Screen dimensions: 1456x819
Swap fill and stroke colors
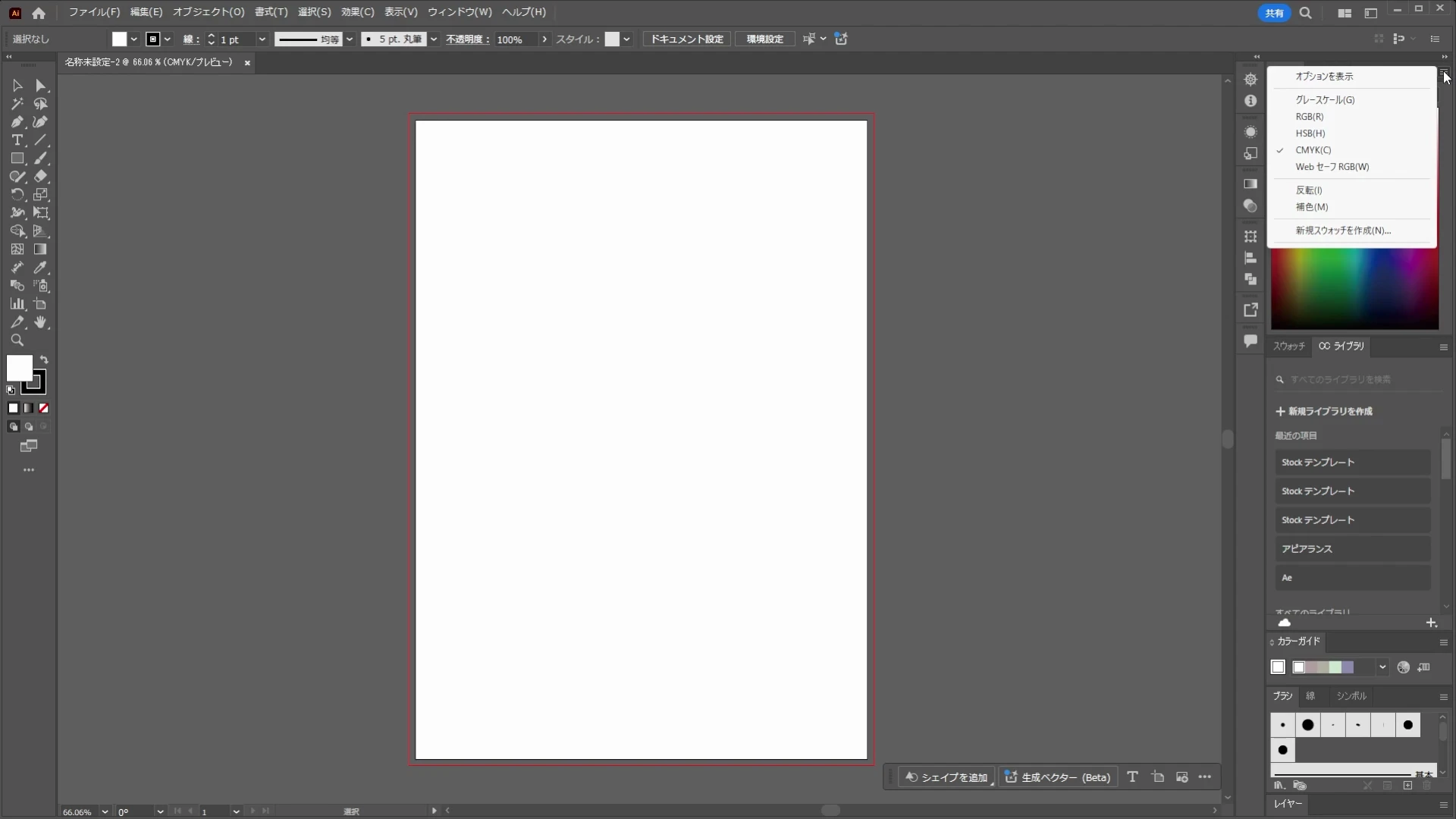44,360
